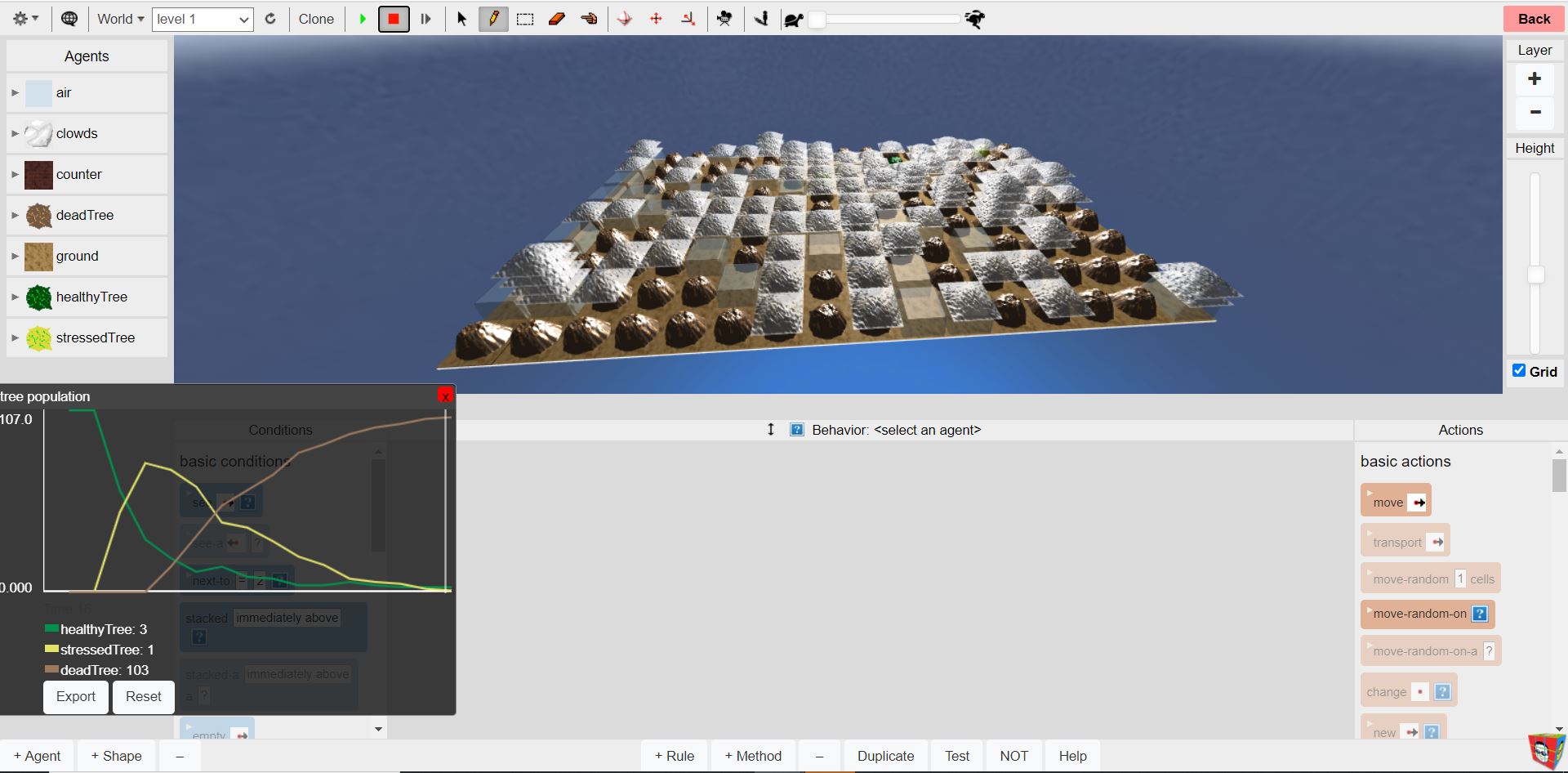Open the level 1 world selector

pyautogui.click(x=203, y=20)
